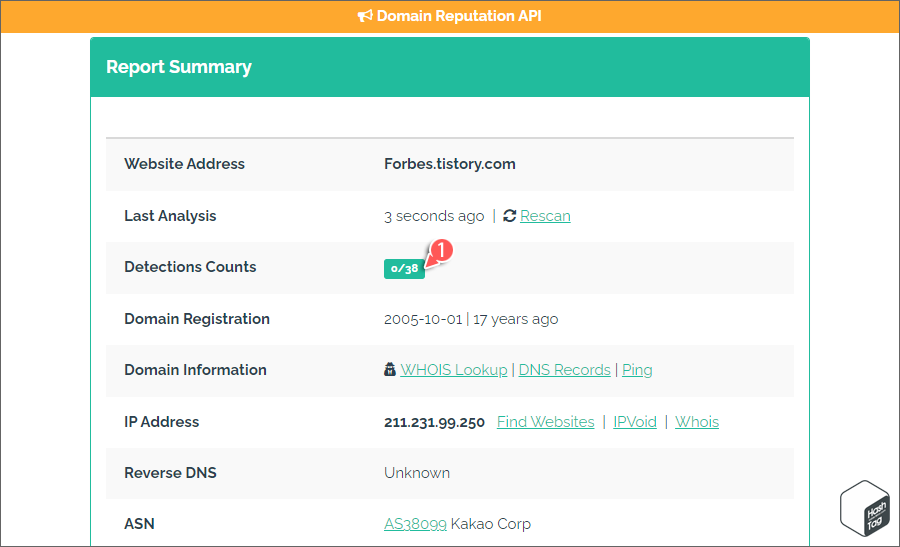
Task: Click the Domain Information row label
Action: [x=195, y=370]
